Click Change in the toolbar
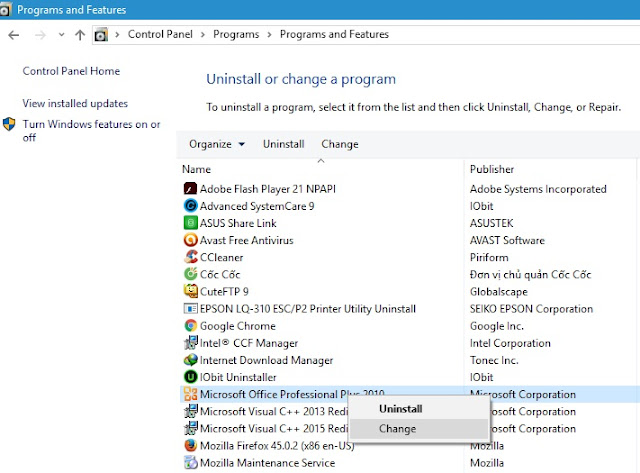This screenshot has height=473, width=640. tap(340, 144)
